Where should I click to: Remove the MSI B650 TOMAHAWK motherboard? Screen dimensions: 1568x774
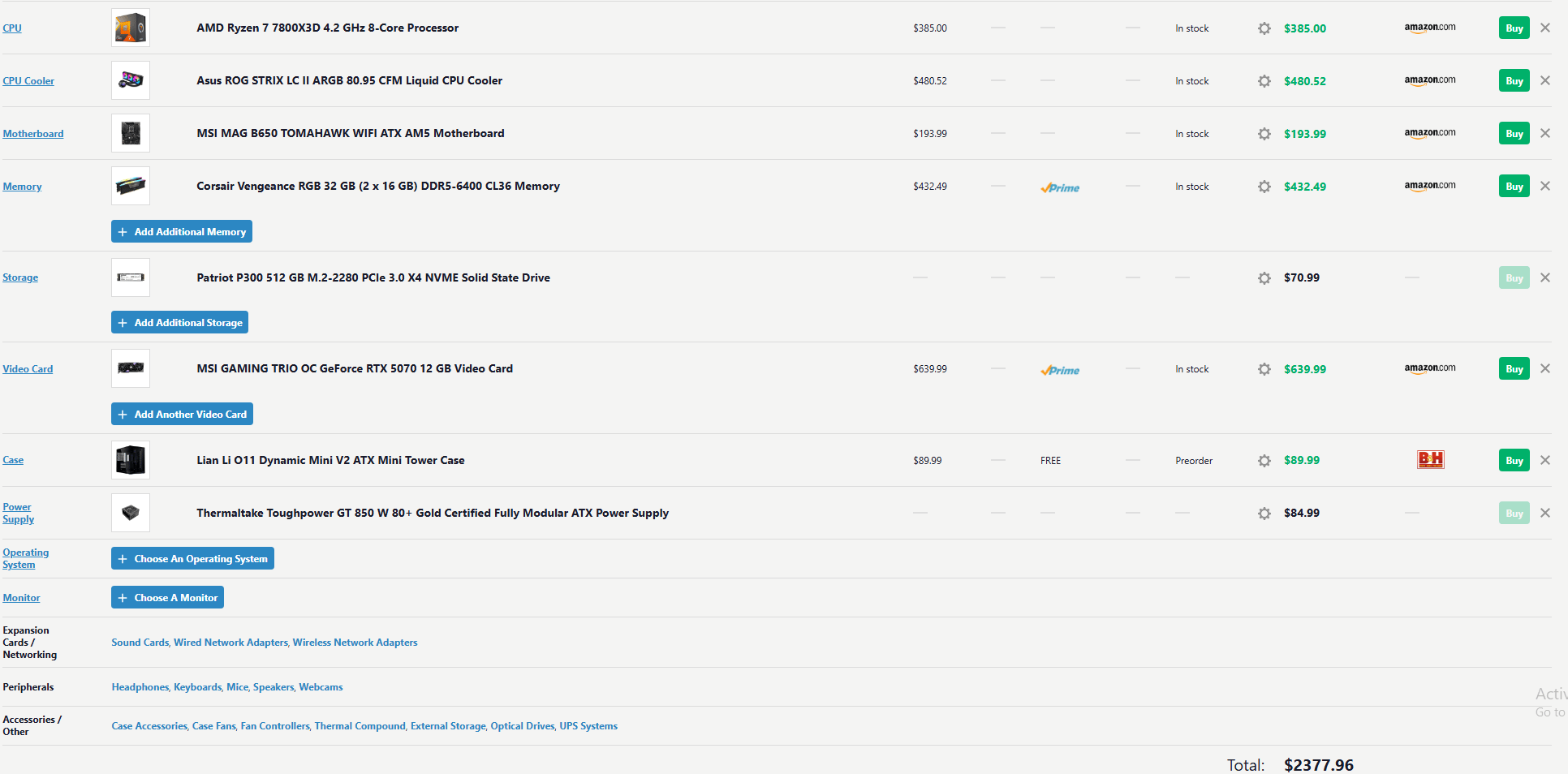1545,133
